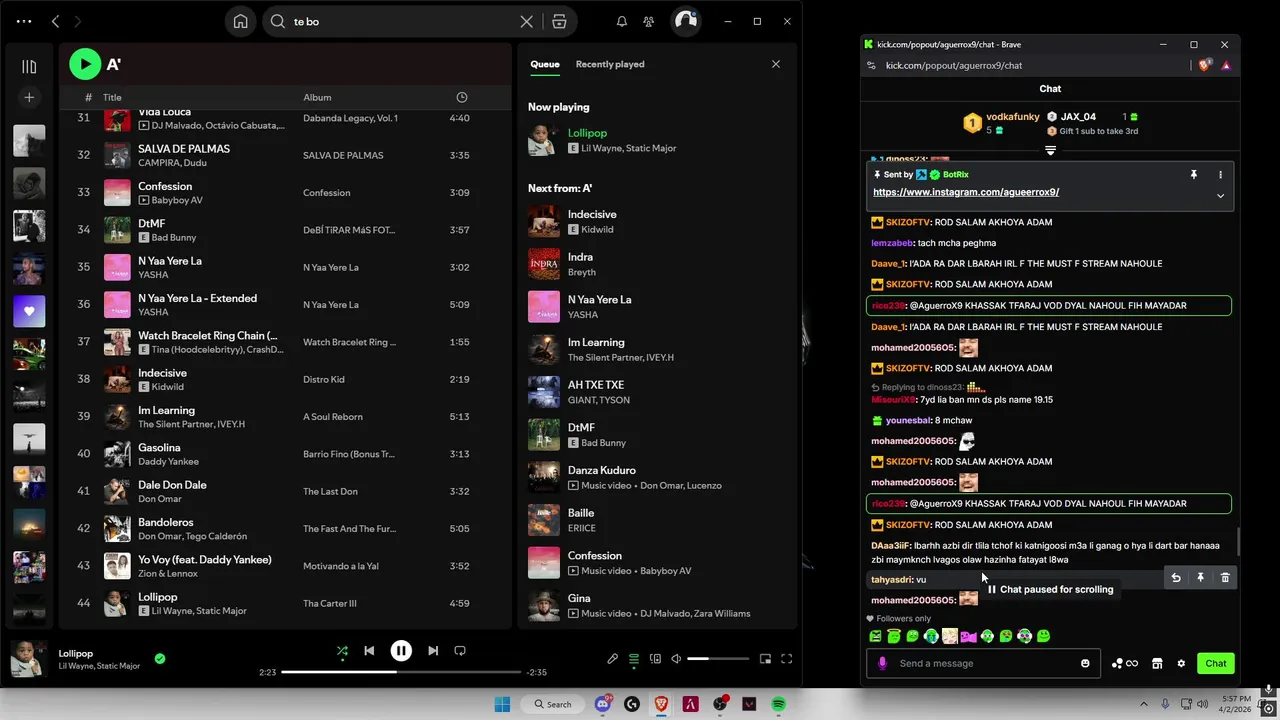Enter Spotify full screen mode
1280x720 pixels.
click(x=787, y=659)
